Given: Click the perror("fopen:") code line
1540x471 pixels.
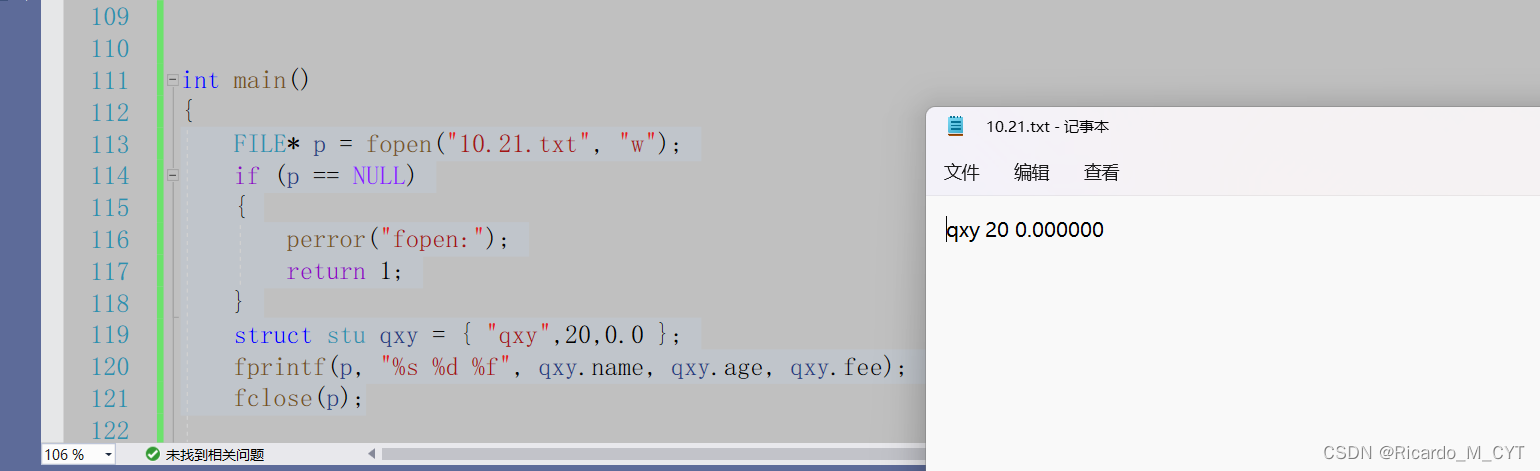Looking at the screenshot, I should [x=398, y=240].
